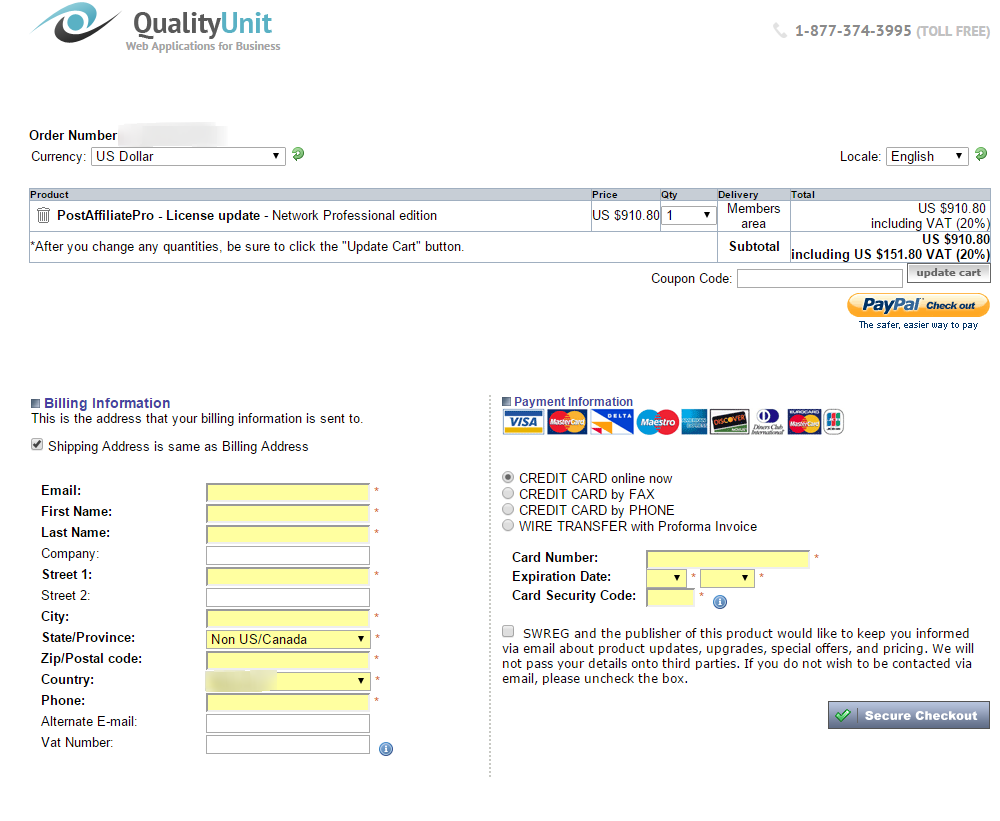Click the 'Payment Information' heading
Image resolution: width=1000 pixels, height=821 pixels.
pos(573,401)
